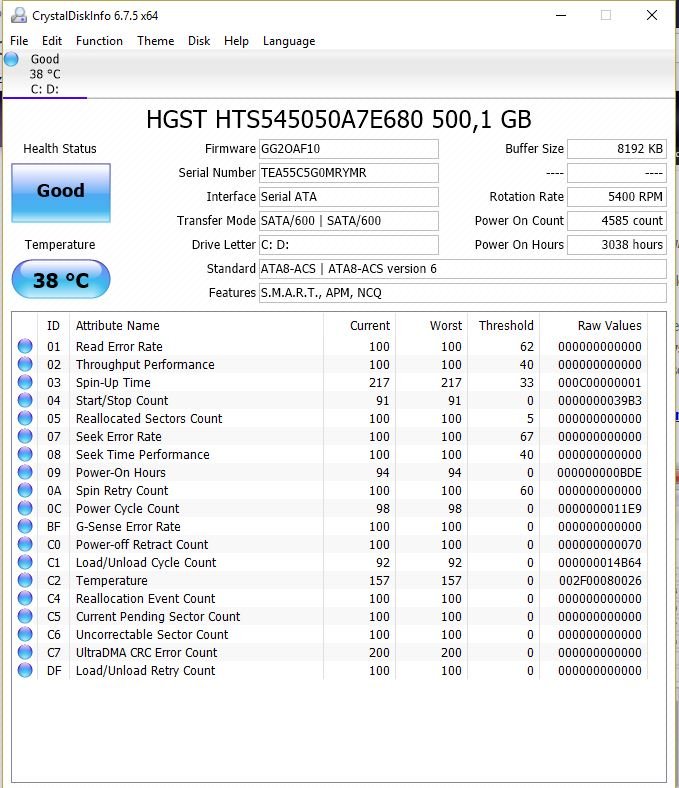Click the Power On Hours value 3038 hours
Screen dimensions: 679x788
click(617, 245)
